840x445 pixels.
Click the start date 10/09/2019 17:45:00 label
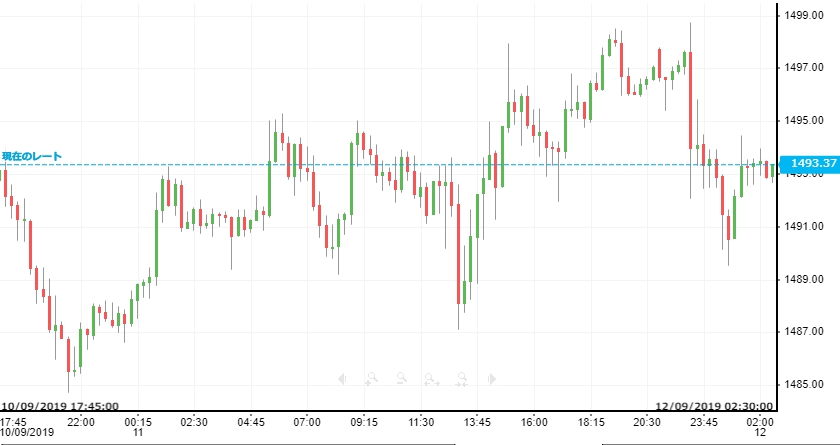60,407
